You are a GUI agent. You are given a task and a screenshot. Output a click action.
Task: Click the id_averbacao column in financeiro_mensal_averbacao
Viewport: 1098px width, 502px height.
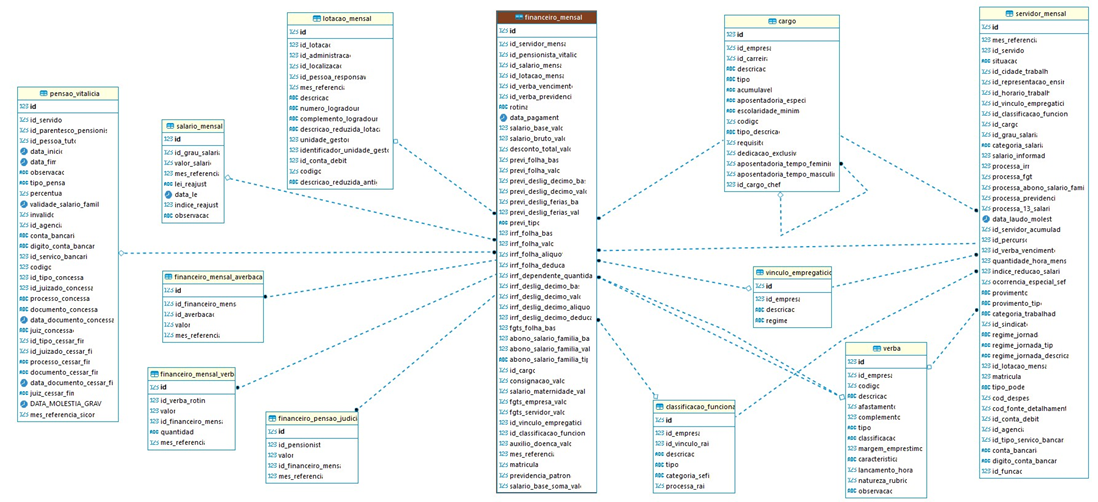point(213,314)
